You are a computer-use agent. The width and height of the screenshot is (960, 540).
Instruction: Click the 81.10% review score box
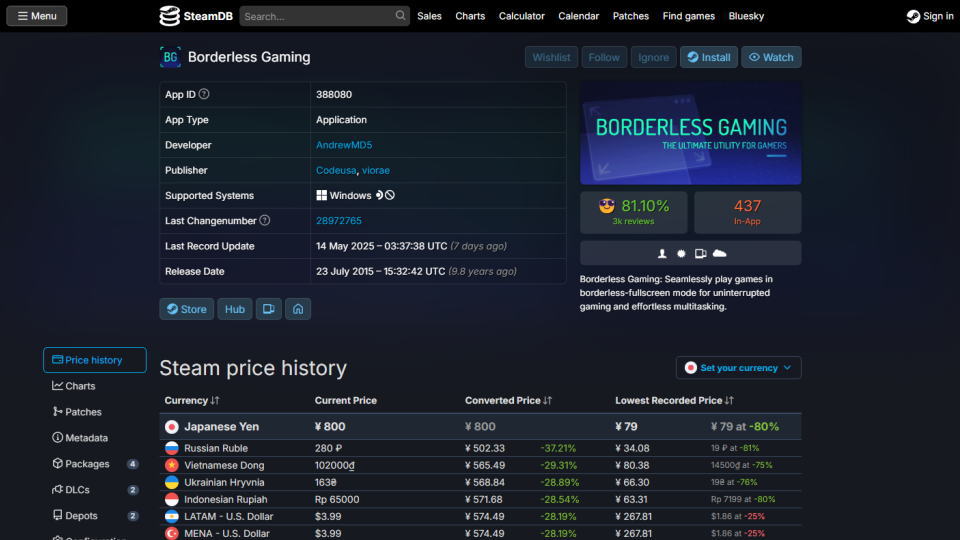click(634, 212)
